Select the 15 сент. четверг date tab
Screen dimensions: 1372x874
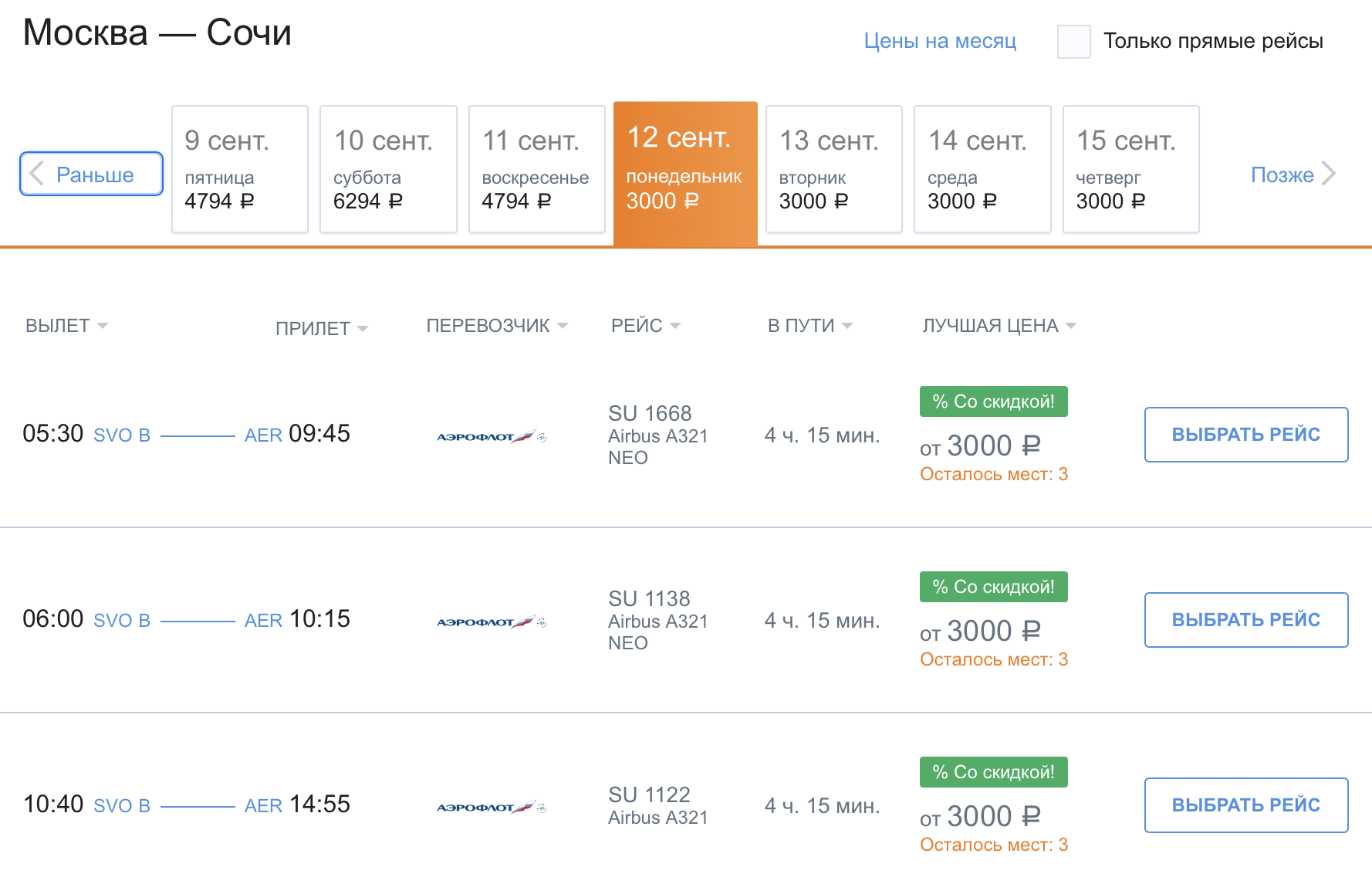pyautogui.click(x=1131, y=169)
